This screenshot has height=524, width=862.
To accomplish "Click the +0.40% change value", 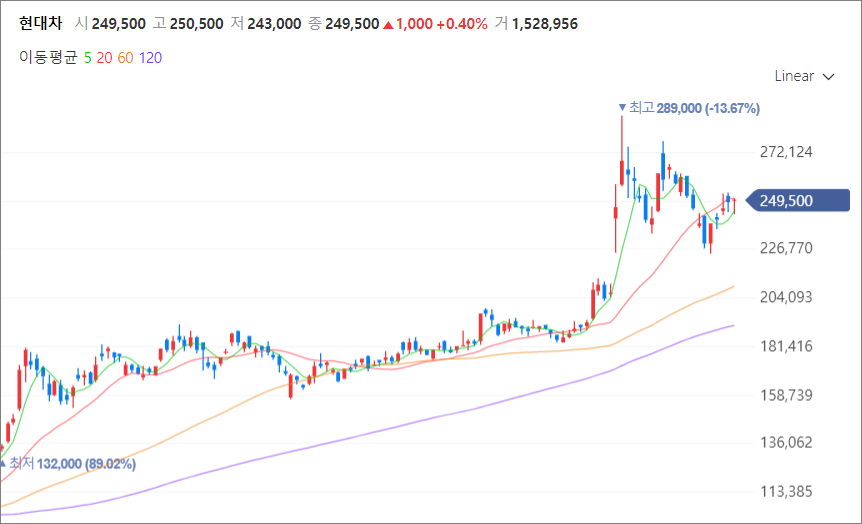I will 462,24.
